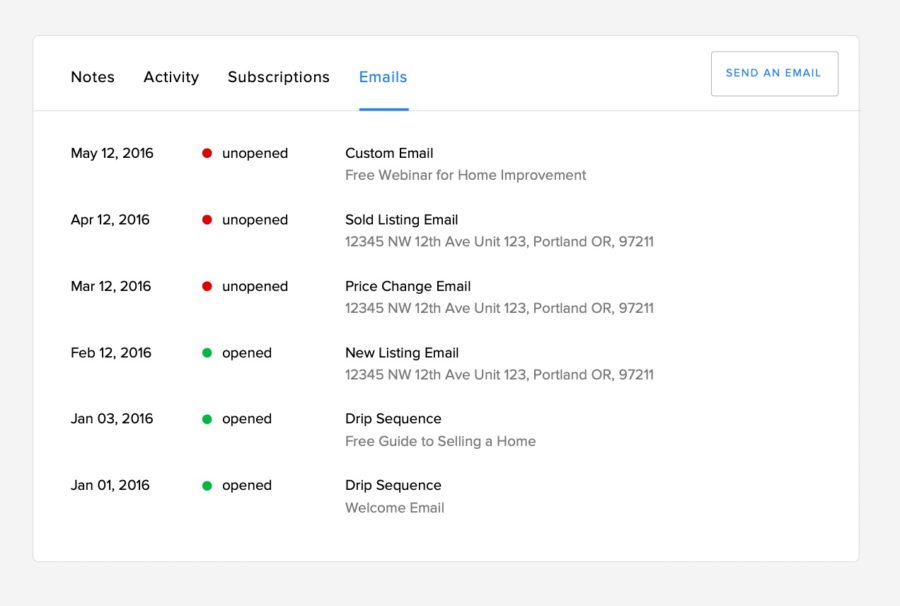The height and width of the screenshot is (606, 900).
Task: Click the red status dot beside Mar 12, 2016
Action: [207, 286]
